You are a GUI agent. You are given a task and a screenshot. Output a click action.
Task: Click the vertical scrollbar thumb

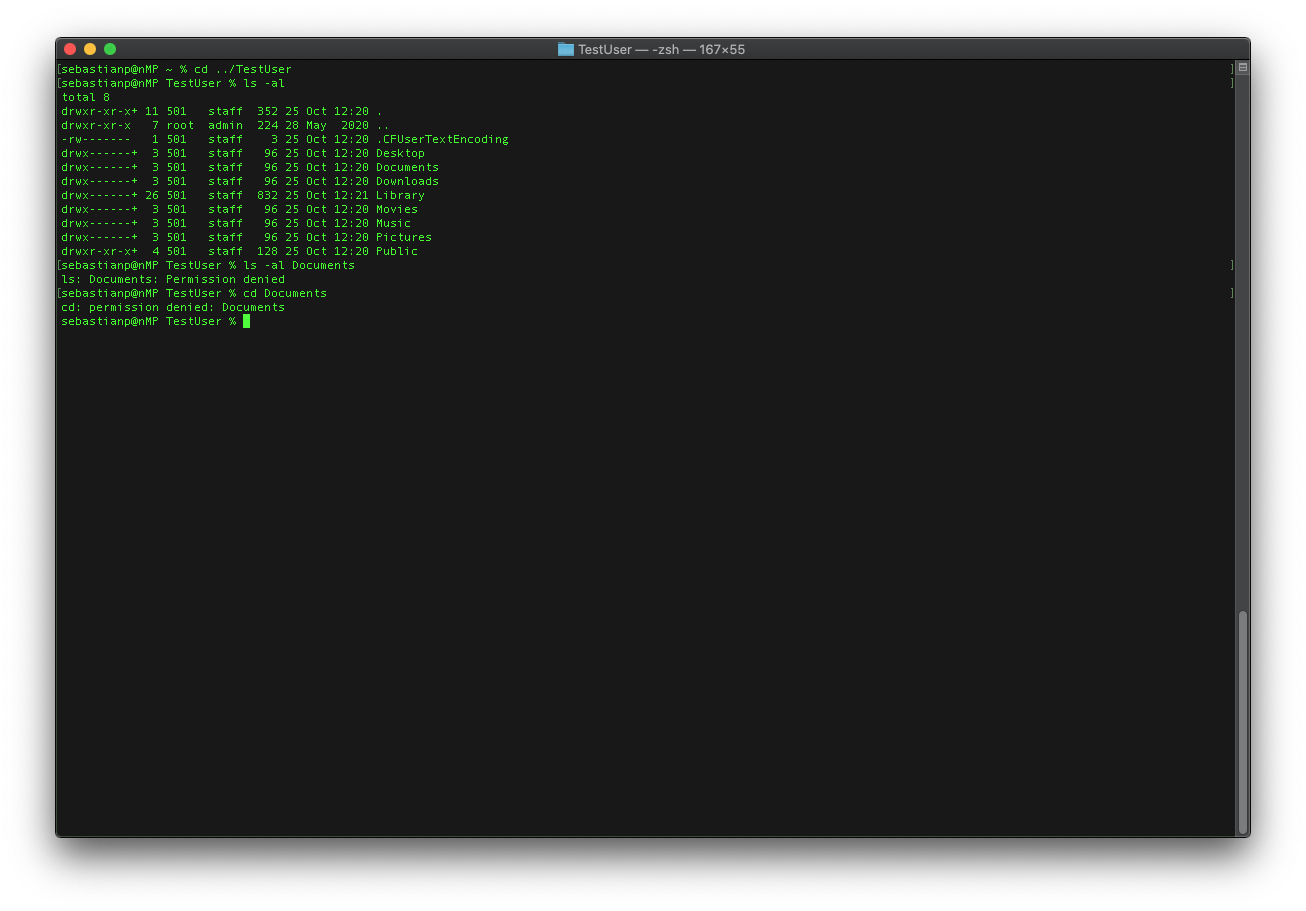pos(1243,721)
